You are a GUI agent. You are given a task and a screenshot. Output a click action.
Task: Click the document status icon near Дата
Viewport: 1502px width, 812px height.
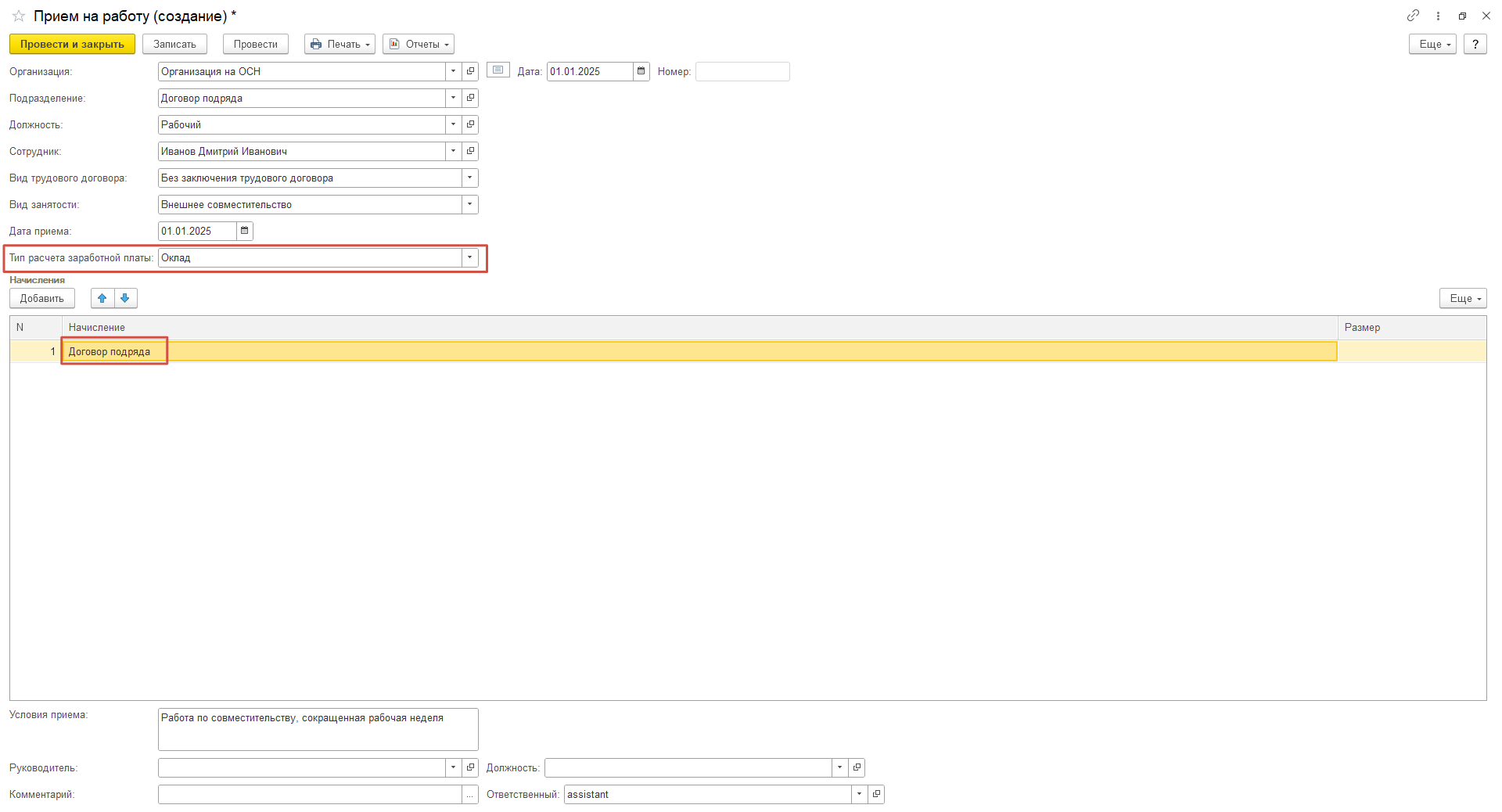[498, 70]
